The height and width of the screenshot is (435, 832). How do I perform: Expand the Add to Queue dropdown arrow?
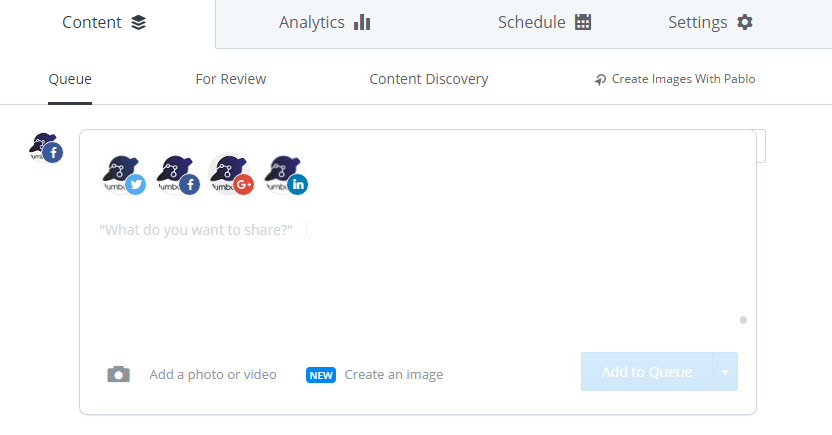(725, 372)
